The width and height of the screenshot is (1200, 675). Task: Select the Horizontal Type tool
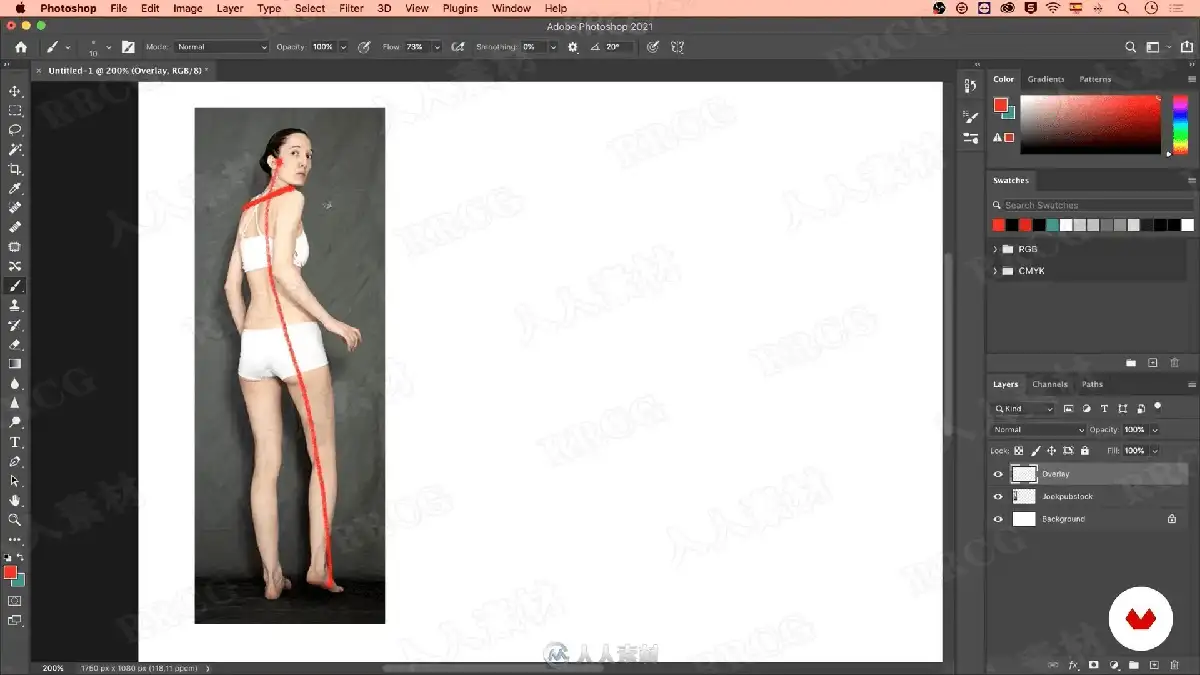(x=15, y=442)
